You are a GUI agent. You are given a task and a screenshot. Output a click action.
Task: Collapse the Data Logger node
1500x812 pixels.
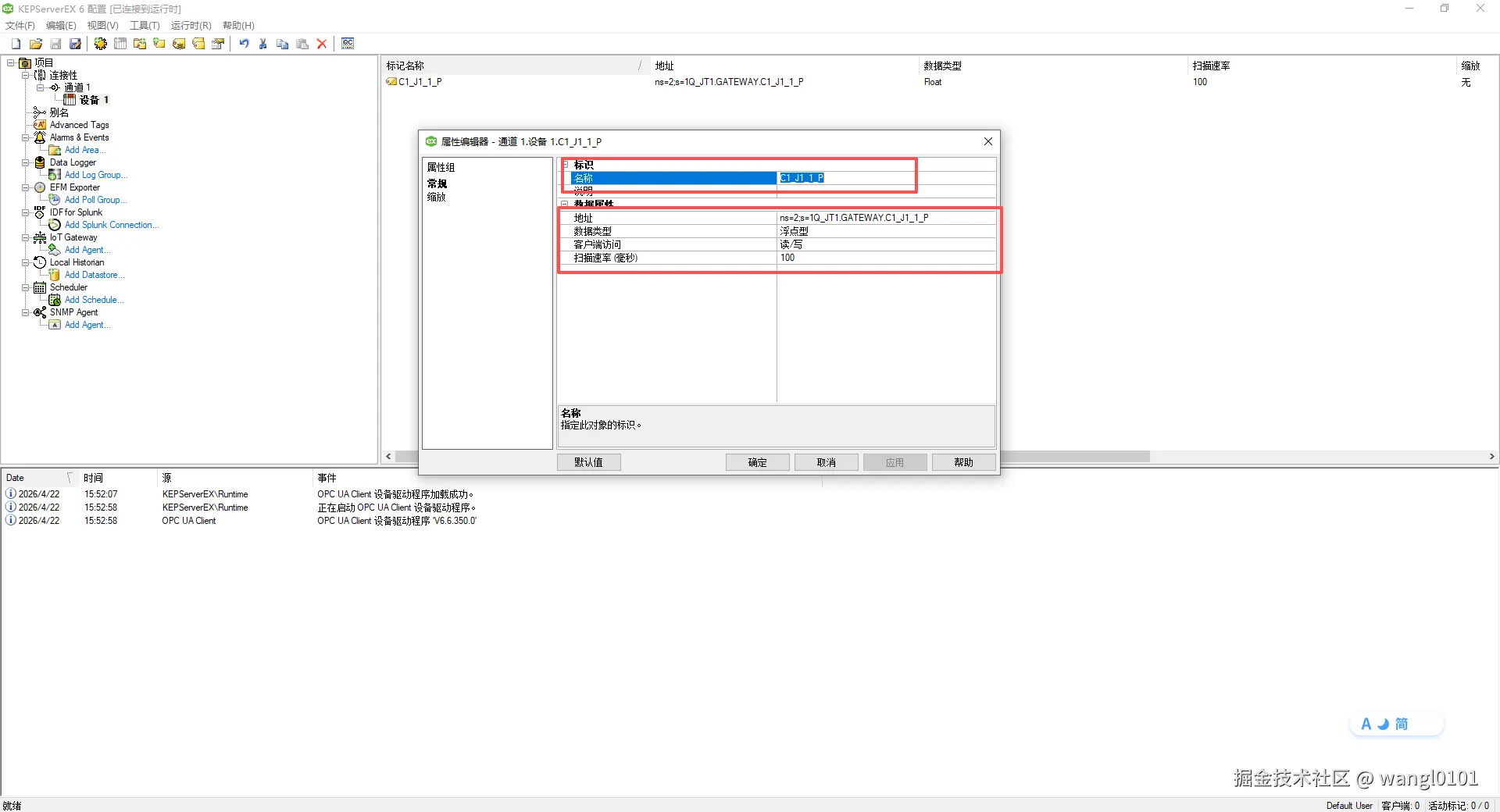(x=26, y=162)
